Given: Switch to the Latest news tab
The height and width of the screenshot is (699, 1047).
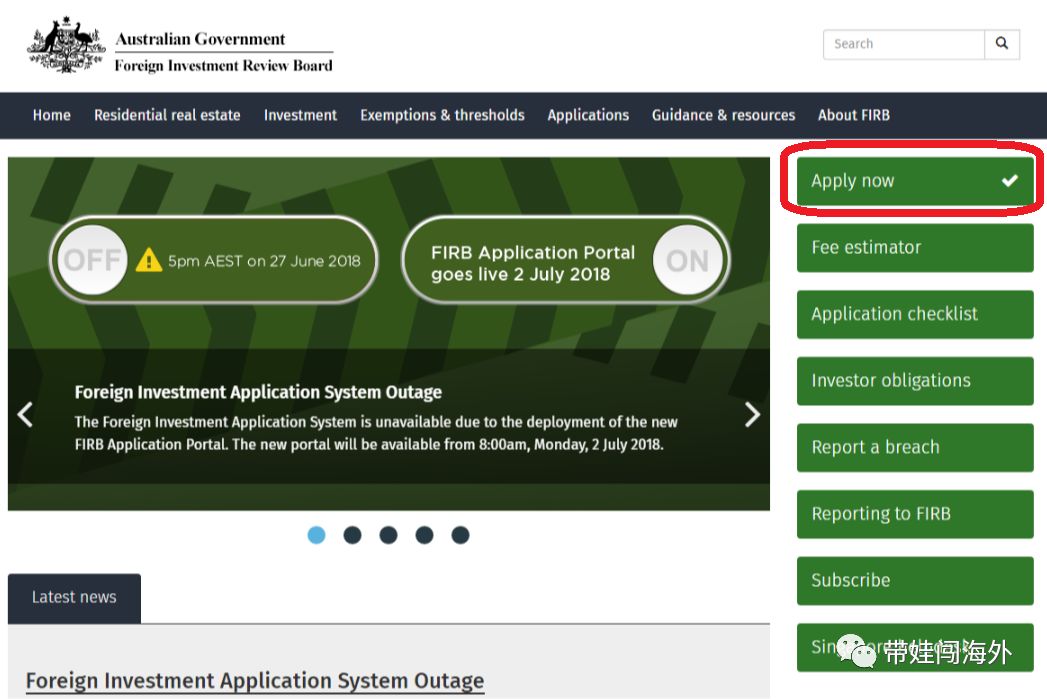Looking at the screenshot, I should coord(74,598).
